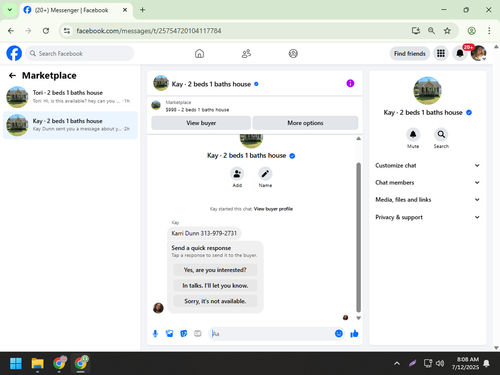The height and width of the screenshot is (375, 500).
Task: Go to the Home feed icon
Action: click(199, 53)
